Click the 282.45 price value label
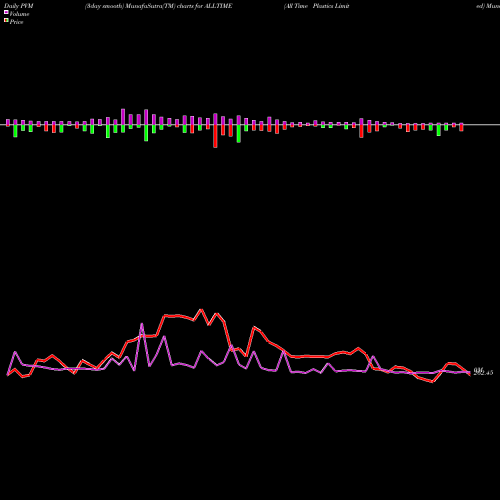 (483, 373)
